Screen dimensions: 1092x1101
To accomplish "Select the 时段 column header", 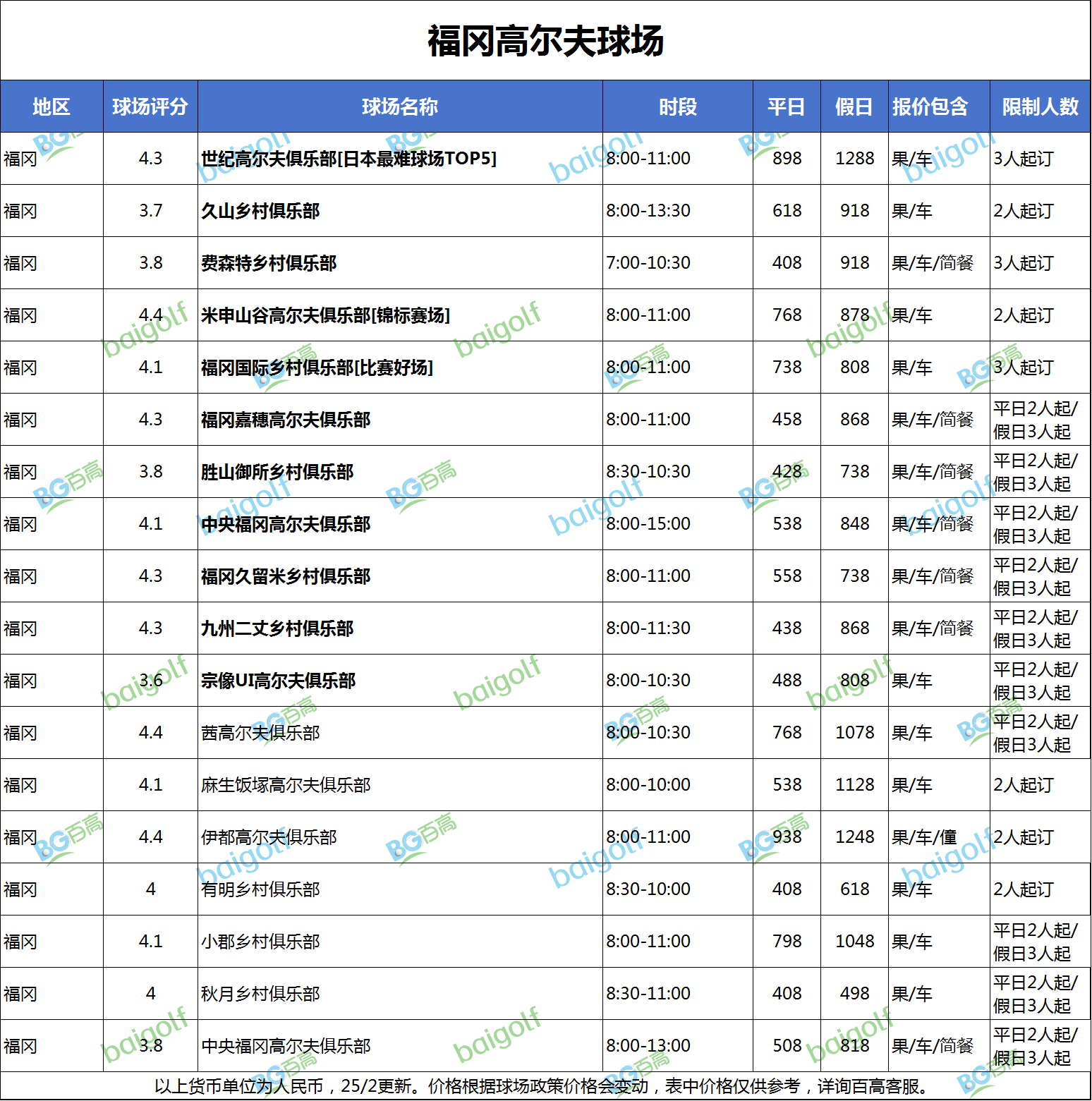I will tap(677, 107).
